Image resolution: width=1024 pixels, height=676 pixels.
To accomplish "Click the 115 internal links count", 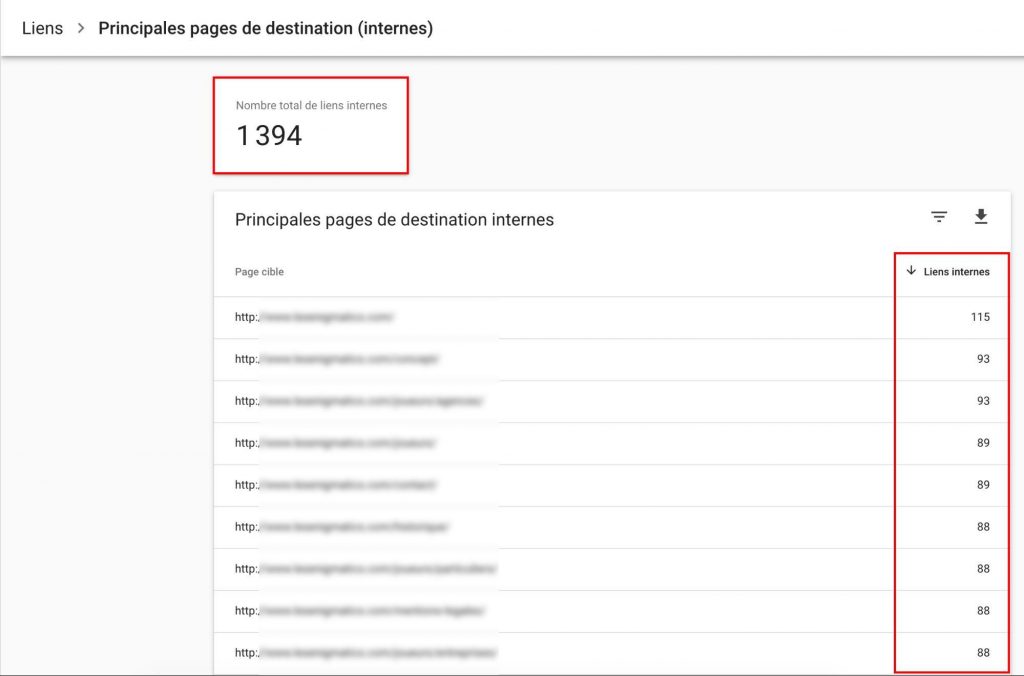I will (x=979, y=317).
